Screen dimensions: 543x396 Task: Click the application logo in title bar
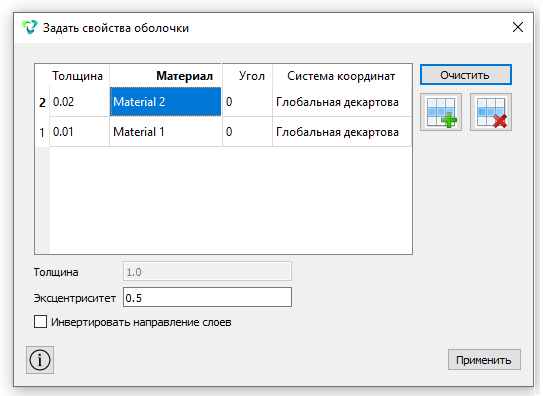[29, 27]
